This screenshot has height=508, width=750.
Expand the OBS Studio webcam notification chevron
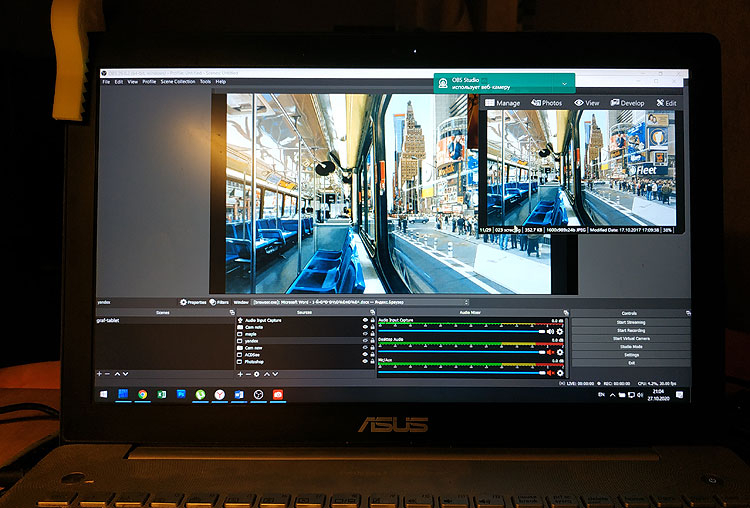565,83
